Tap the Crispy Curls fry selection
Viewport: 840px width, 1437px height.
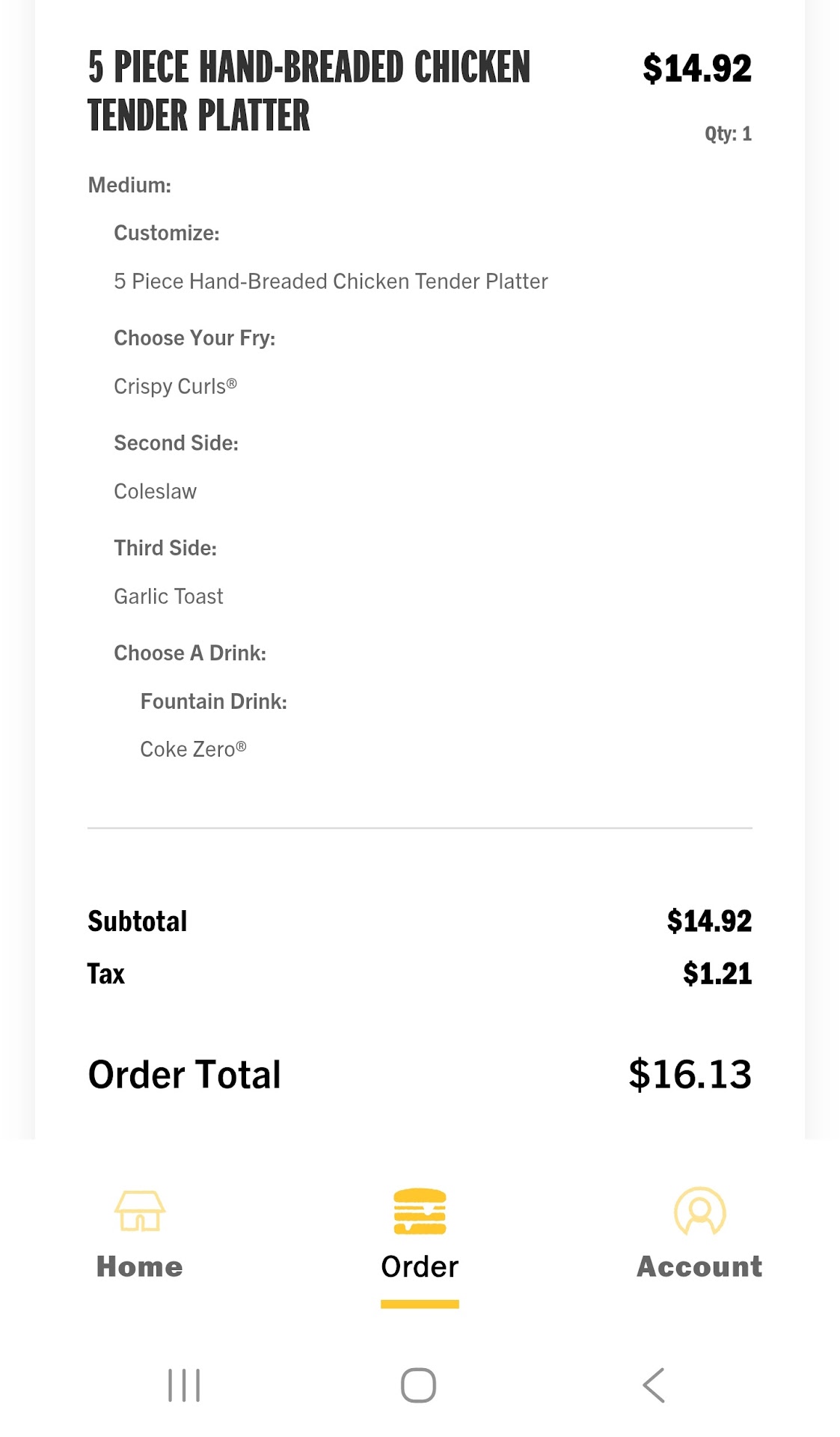tap(175, 386)
